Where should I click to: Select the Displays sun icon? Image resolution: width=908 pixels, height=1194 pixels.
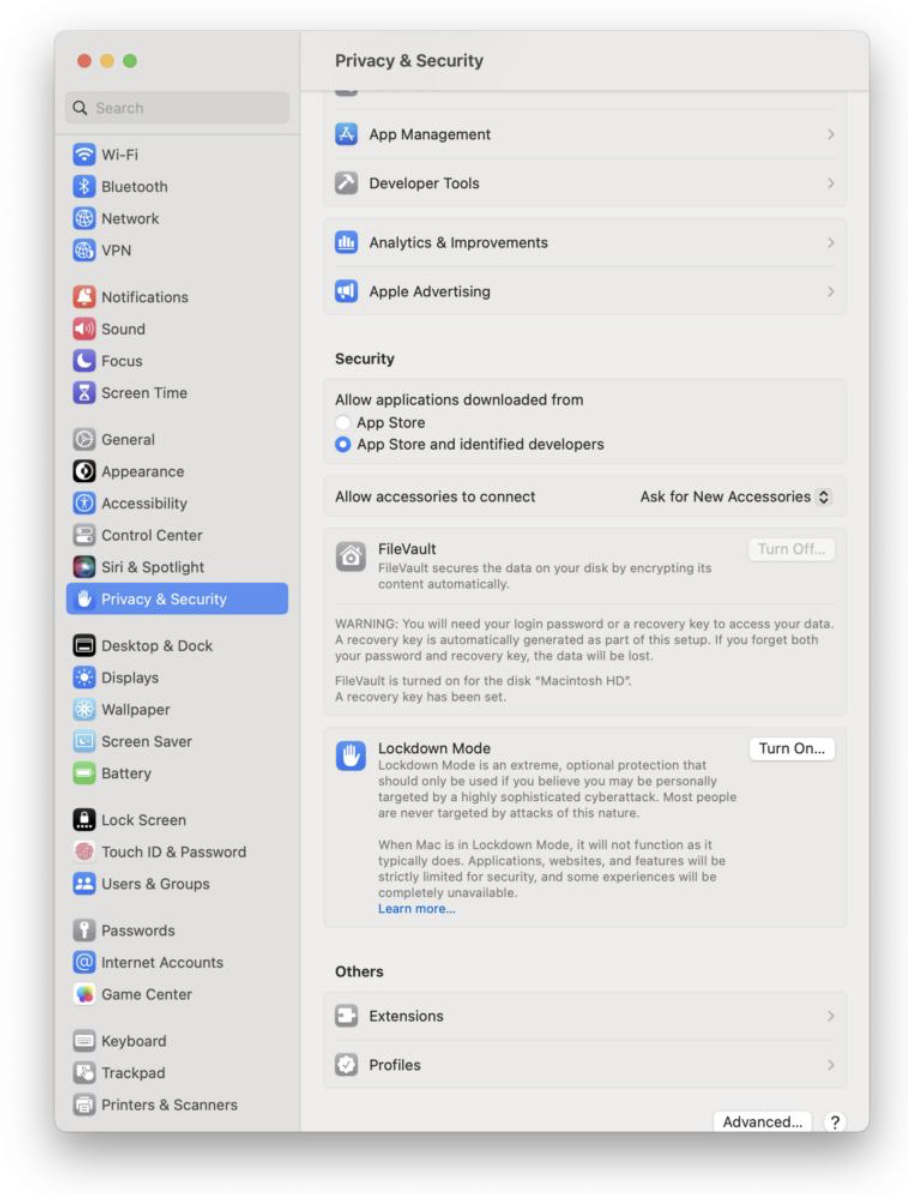click(84, 678)
